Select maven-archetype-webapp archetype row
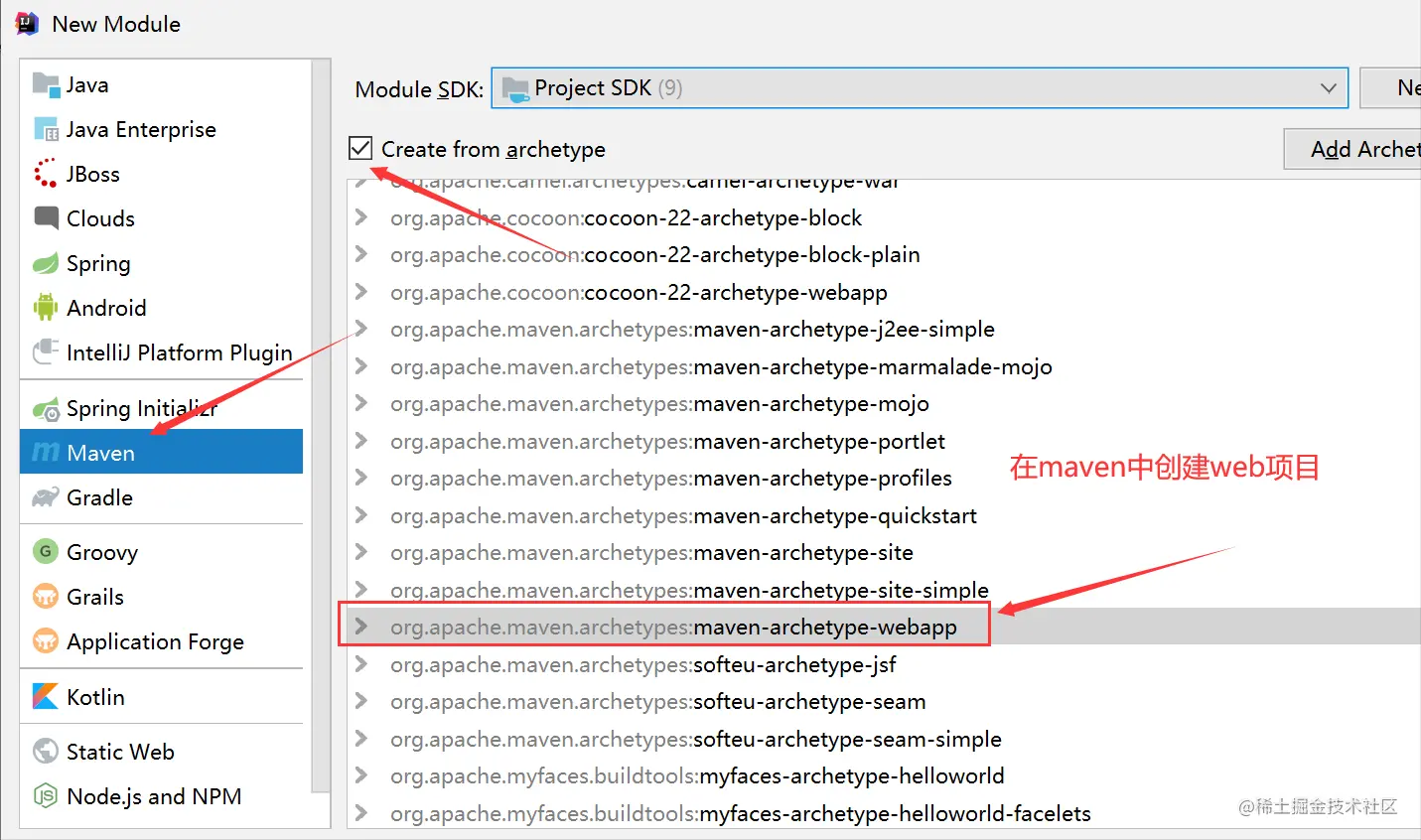 [884, 627]
